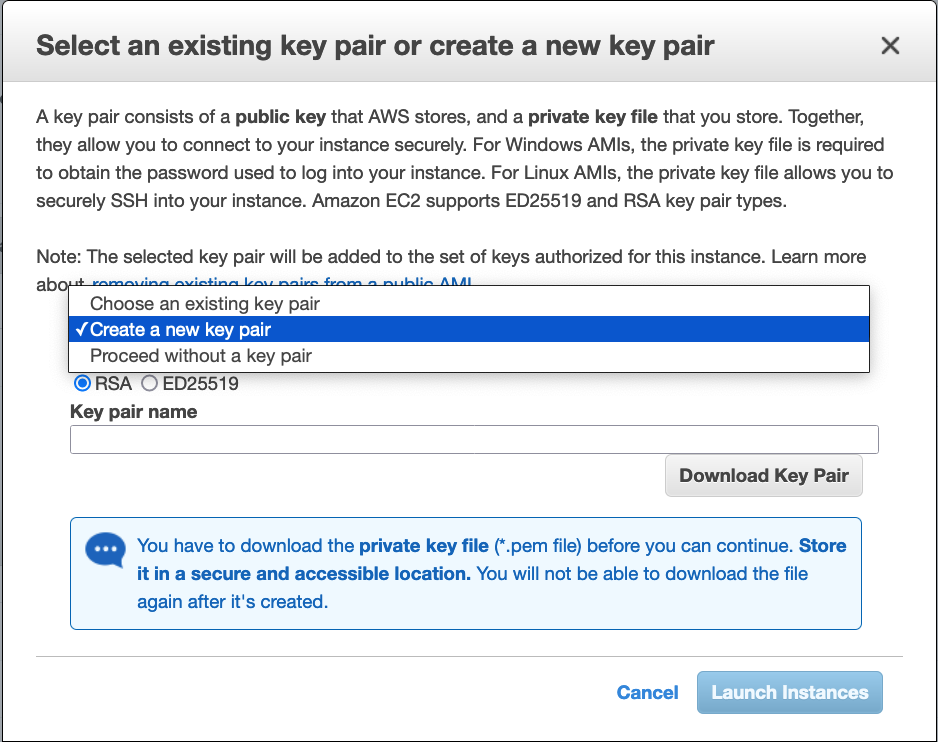Click 'Store it in a secure' bold text
938x742 pixels.
click(x=303, y=574)
